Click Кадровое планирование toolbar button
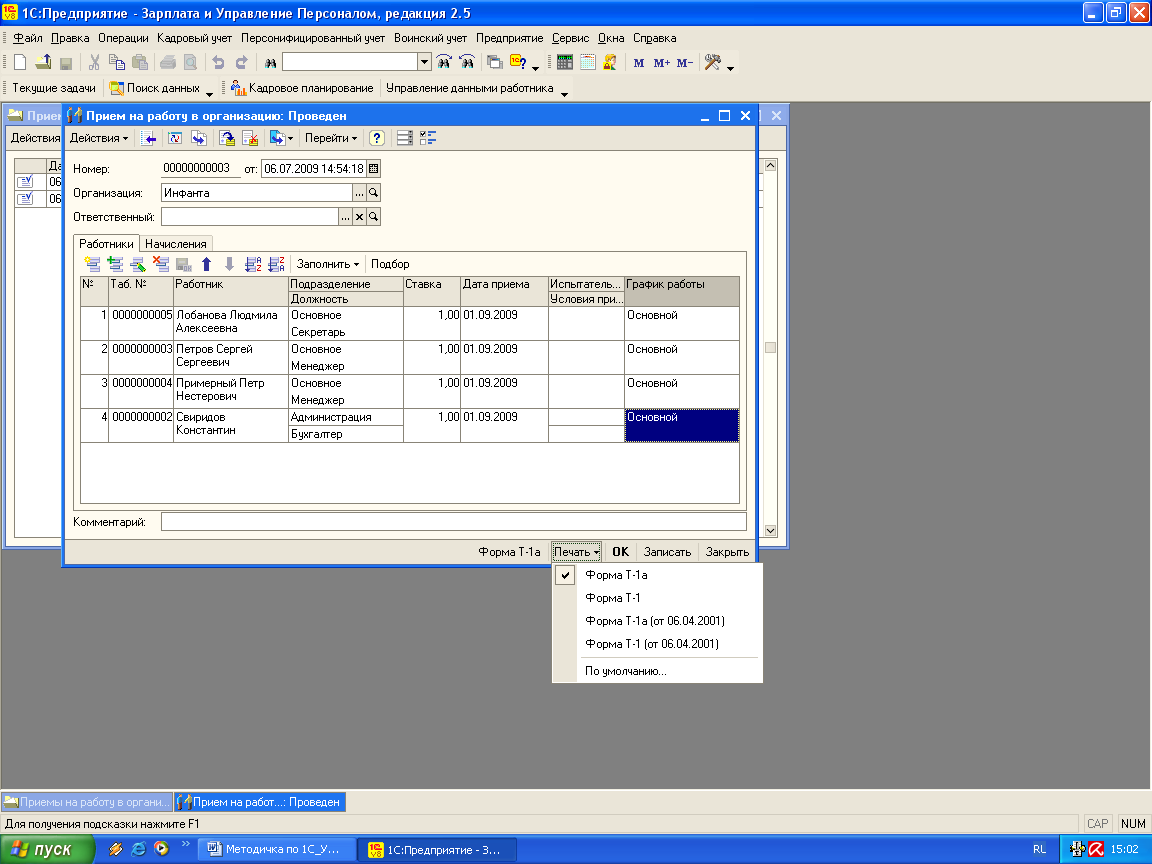The width and height of the screenshot is (1152, 864). pos(302,88)
